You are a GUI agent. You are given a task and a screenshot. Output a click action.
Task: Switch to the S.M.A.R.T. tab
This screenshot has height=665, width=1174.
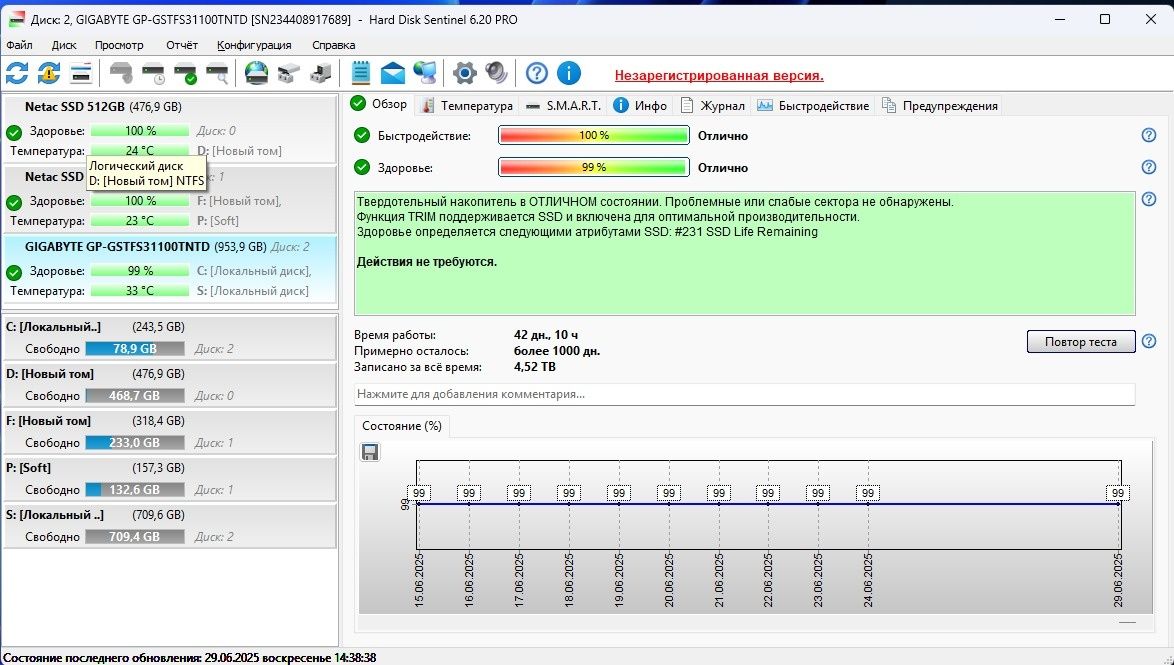coord(564,106)
